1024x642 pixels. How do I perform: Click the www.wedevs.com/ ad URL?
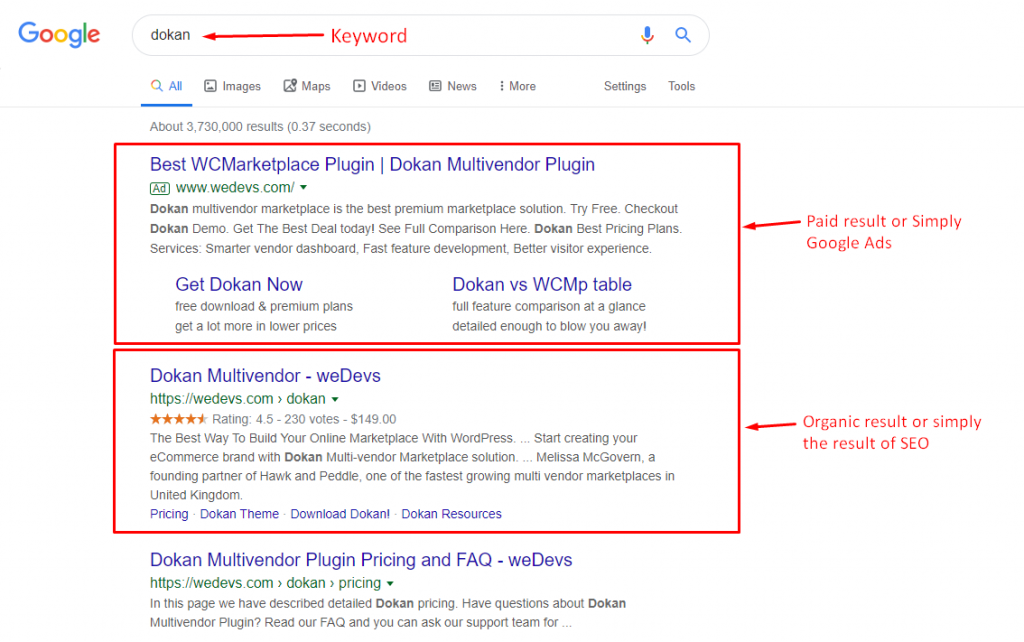[235, 187]
